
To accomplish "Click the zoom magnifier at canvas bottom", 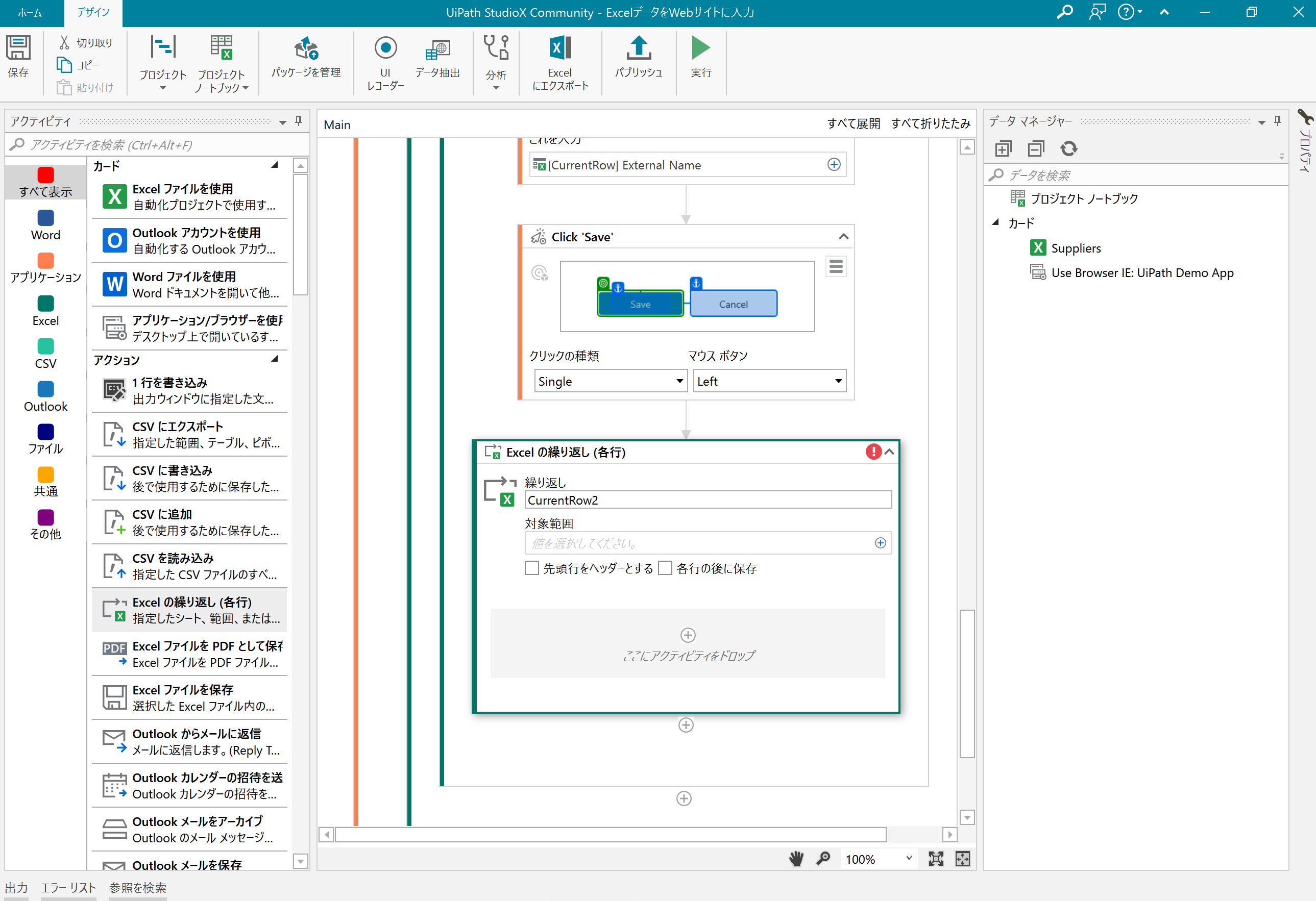I will [823, 859].
